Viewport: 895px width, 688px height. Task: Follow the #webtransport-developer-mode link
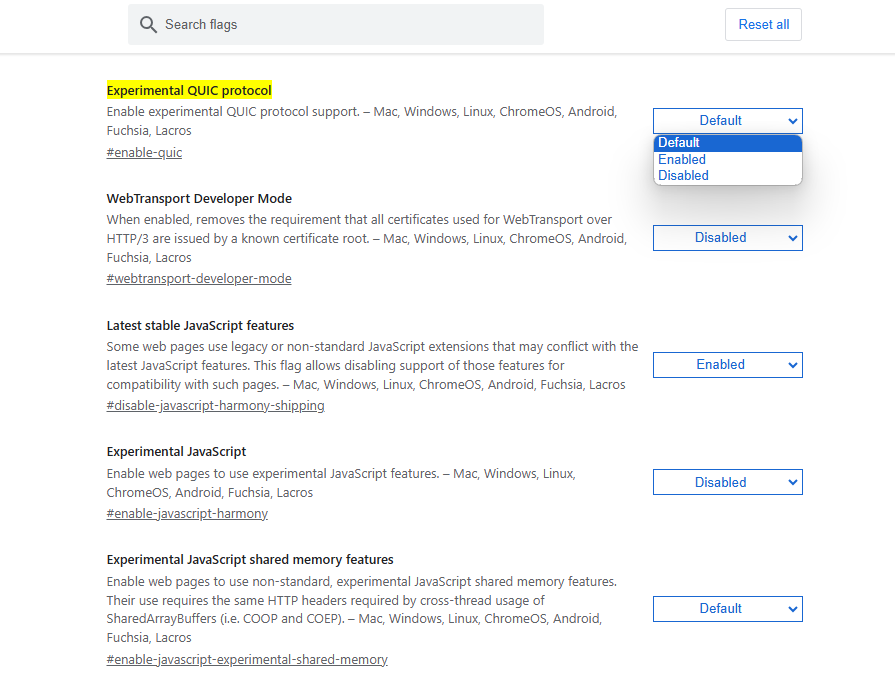click(x=199, y=279)
